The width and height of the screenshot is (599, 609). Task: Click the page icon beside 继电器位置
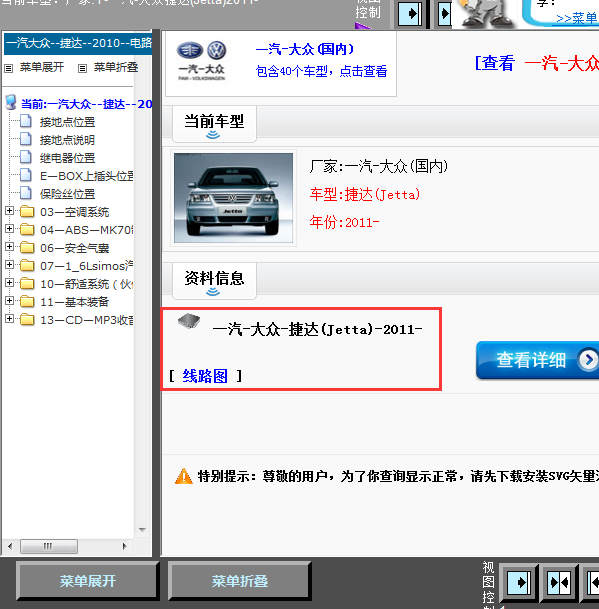click(26, 157)
